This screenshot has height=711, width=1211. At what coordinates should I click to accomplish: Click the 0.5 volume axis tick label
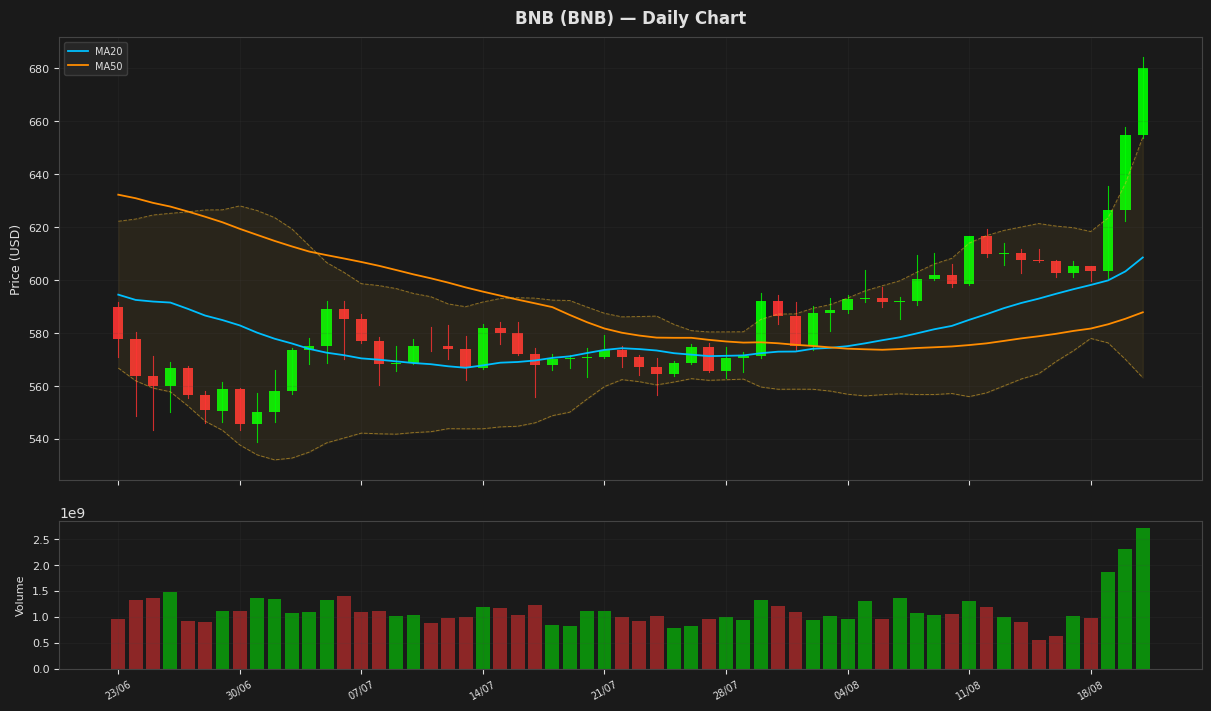point(41,644)
